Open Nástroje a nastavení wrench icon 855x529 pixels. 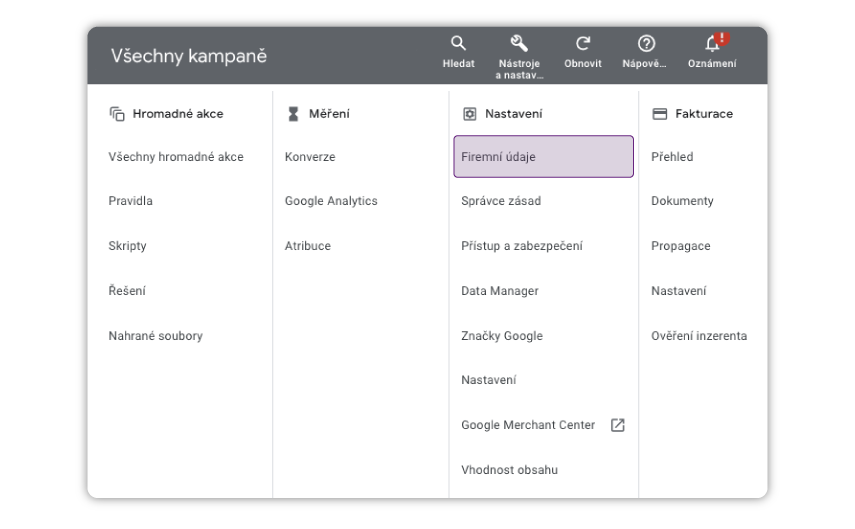click(x=519, y=43)
